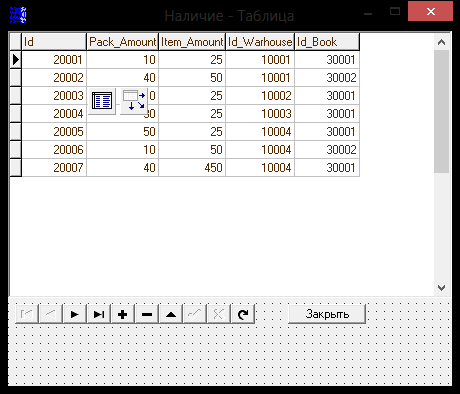This screenshot has width=460, height=394.
Task: Click the Id column header
Action: pos(54,42)
